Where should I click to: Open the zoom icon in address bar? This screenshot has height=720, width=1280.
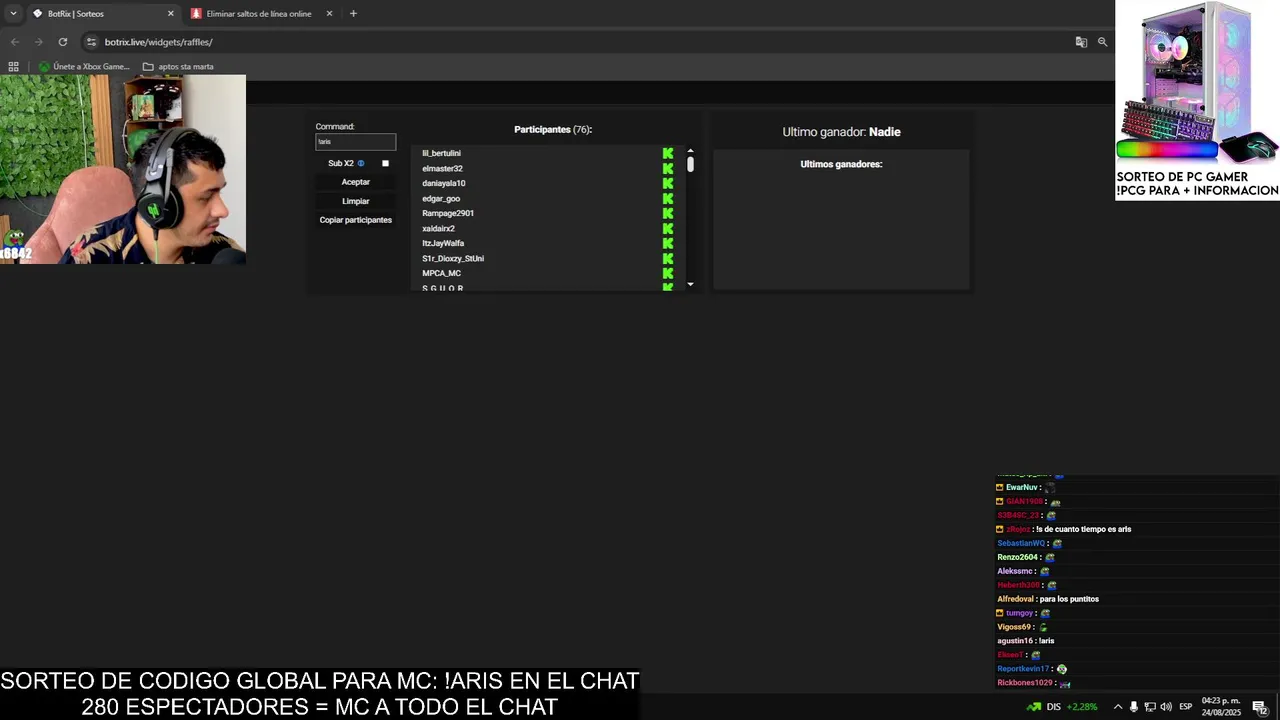(1103, 42)
